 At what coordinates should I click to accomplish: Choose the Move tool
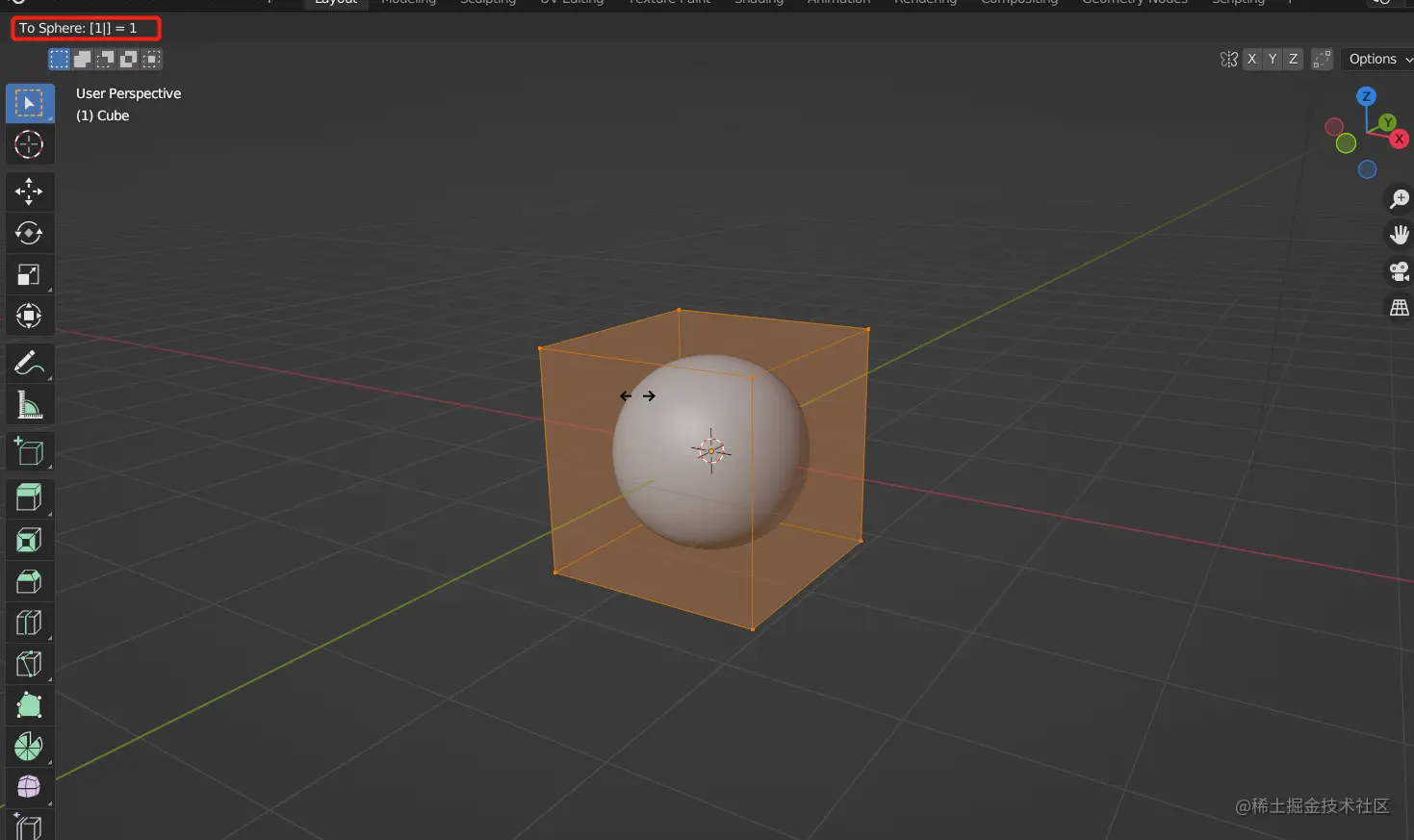30,191
